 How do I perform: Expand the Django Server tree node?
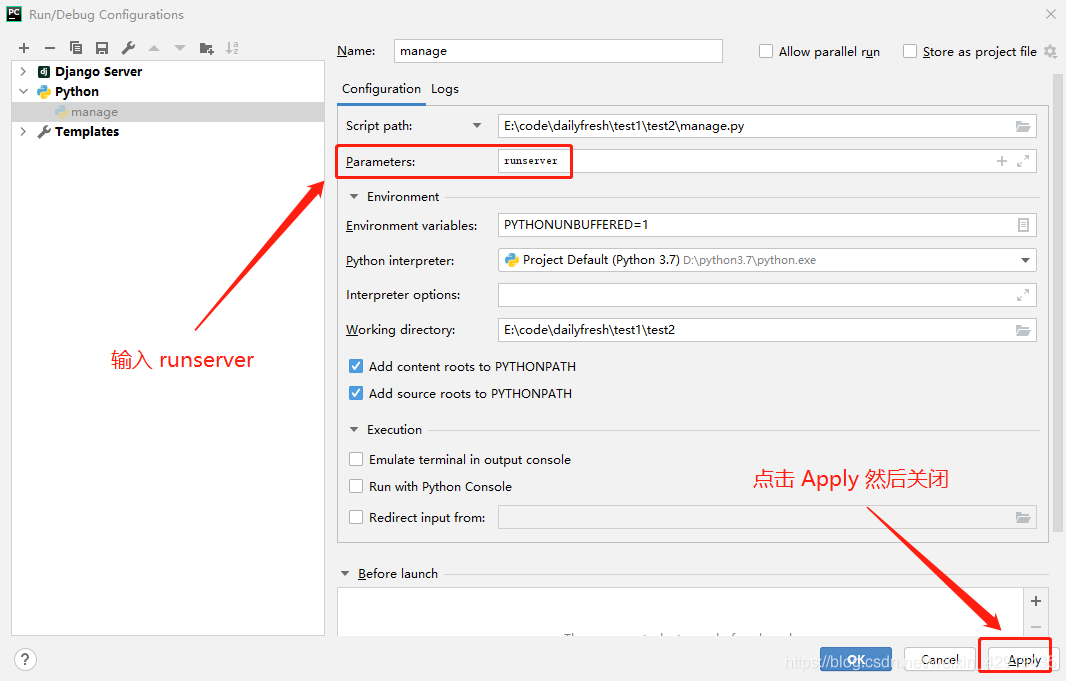22,71
